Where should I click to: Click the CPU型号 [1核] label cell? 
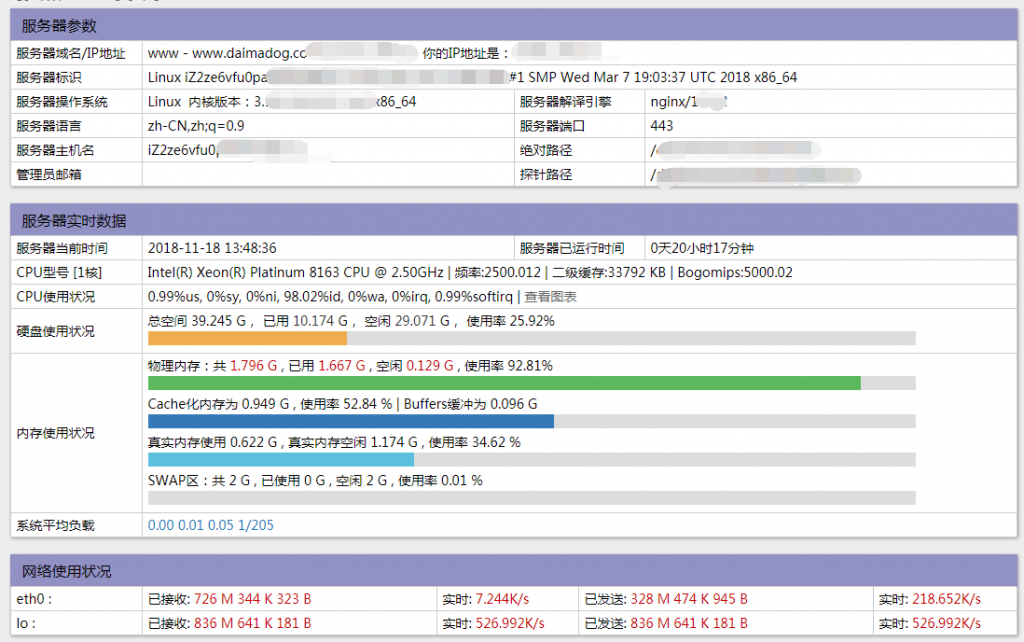[x=76, y=272]
